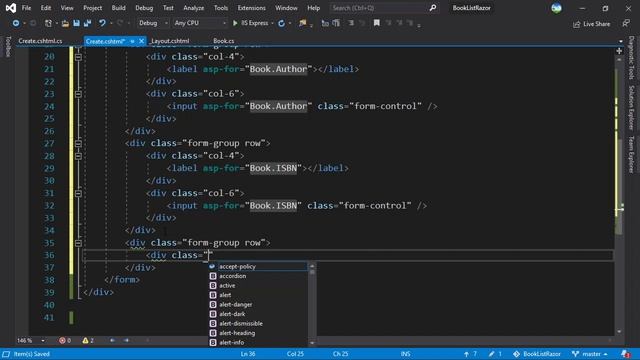The image size is (640, 360).
Task: Collapse the col-6 div at line 31
Action: click(x=78, y=193)
